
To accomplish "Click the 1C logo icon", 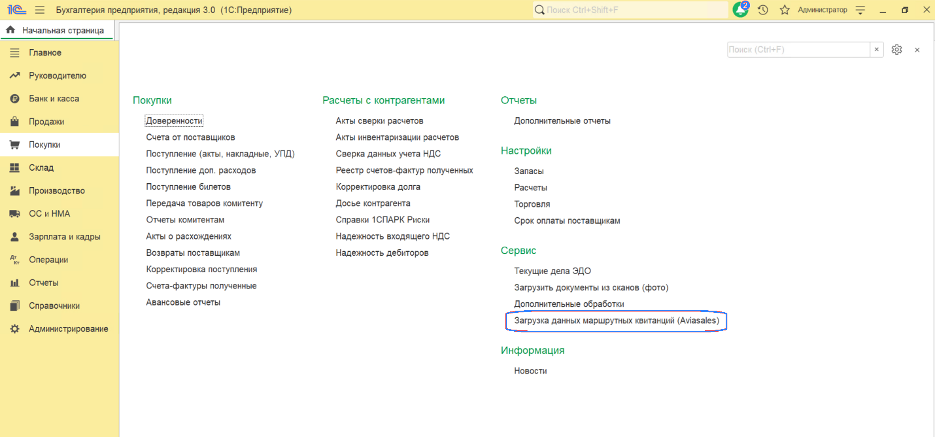I will pos(16,10).
